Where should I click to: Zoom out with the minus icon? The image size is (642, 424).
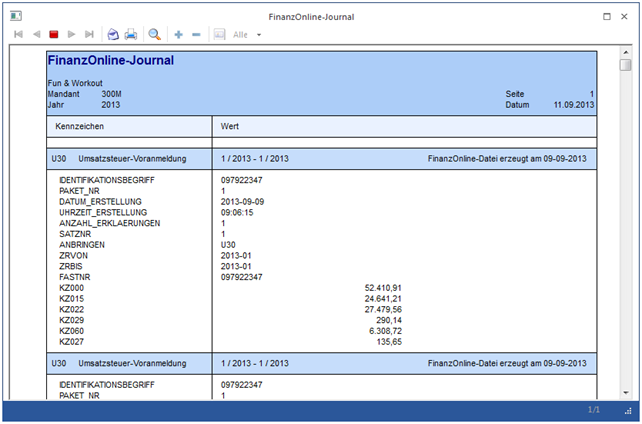pos(196,34)
